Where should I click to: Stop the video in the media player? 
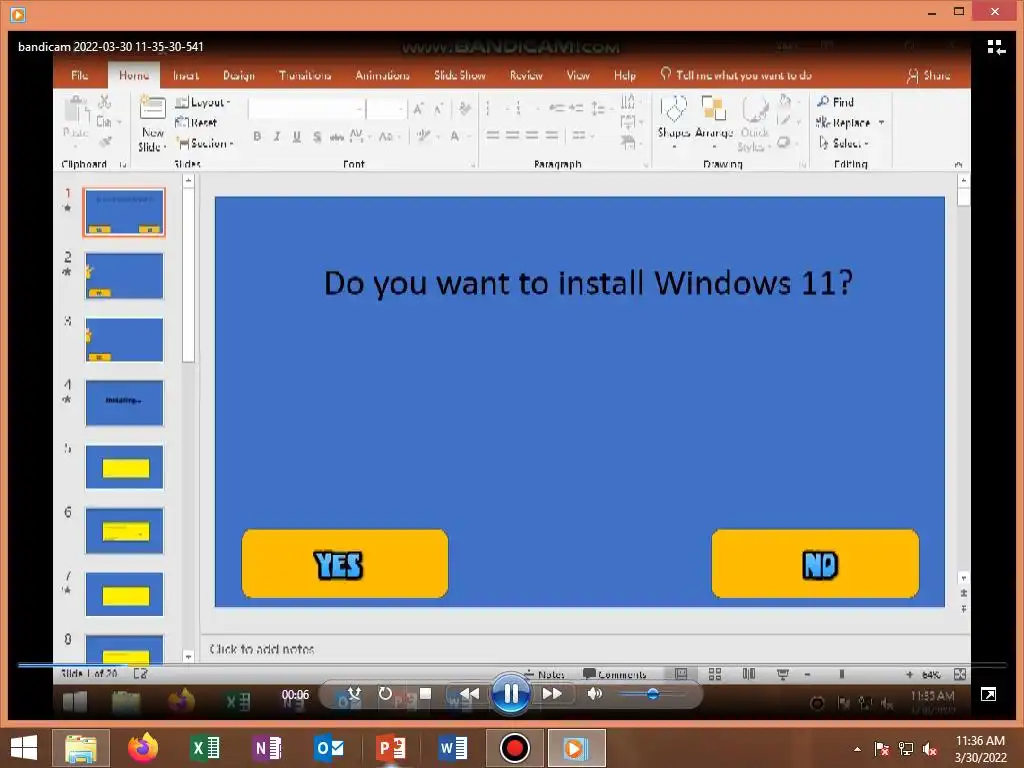point(425,693)
